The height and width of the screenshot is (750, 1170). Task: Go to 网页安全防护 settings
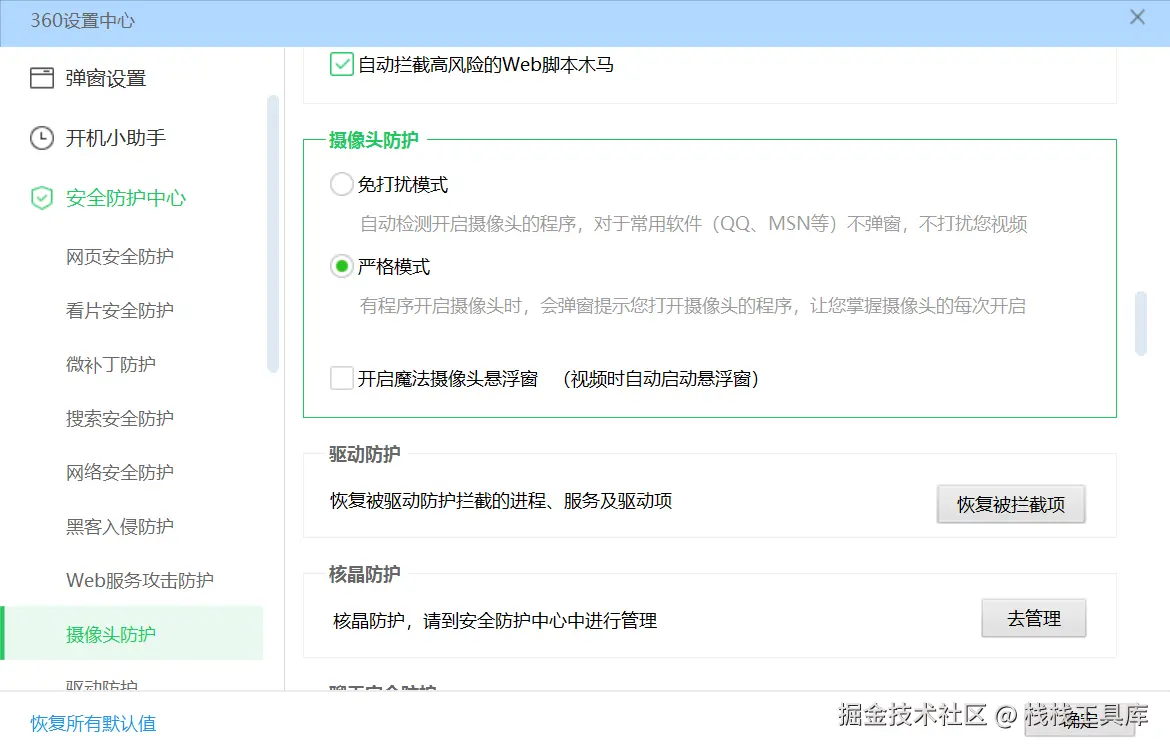(120, 257)
